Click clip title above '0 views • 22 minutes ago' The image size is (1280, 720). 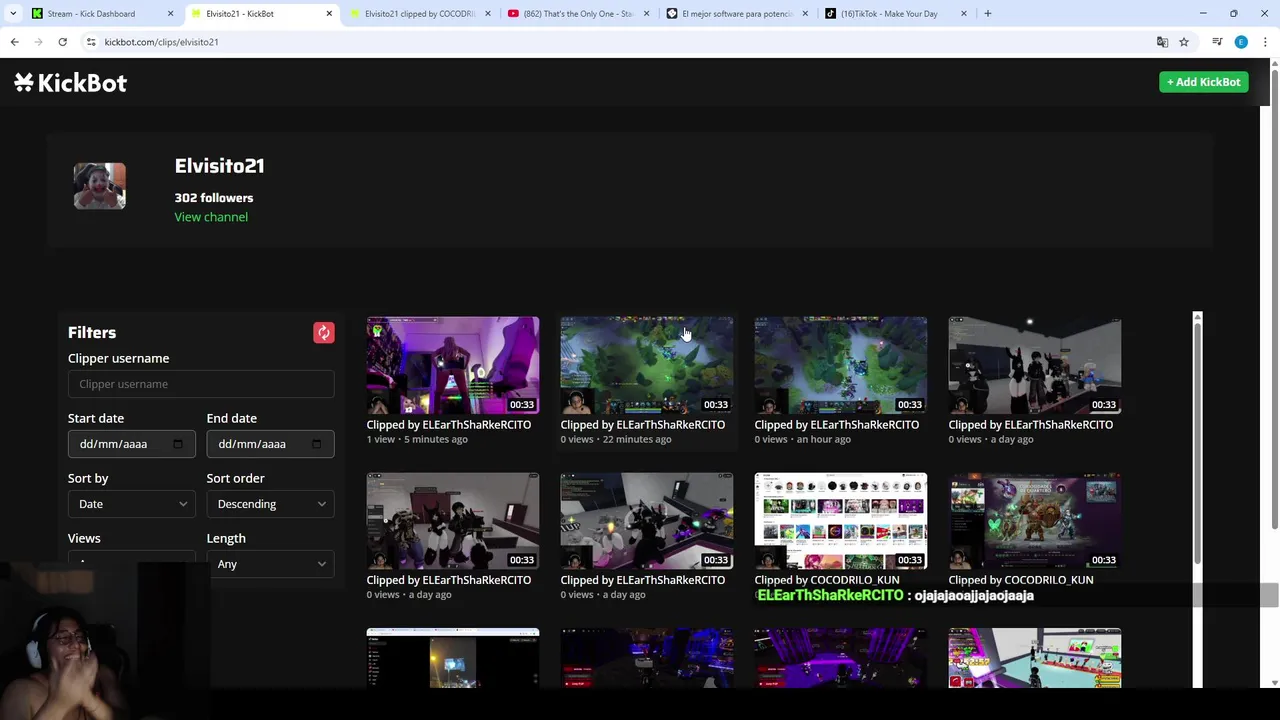pos(642,425)
